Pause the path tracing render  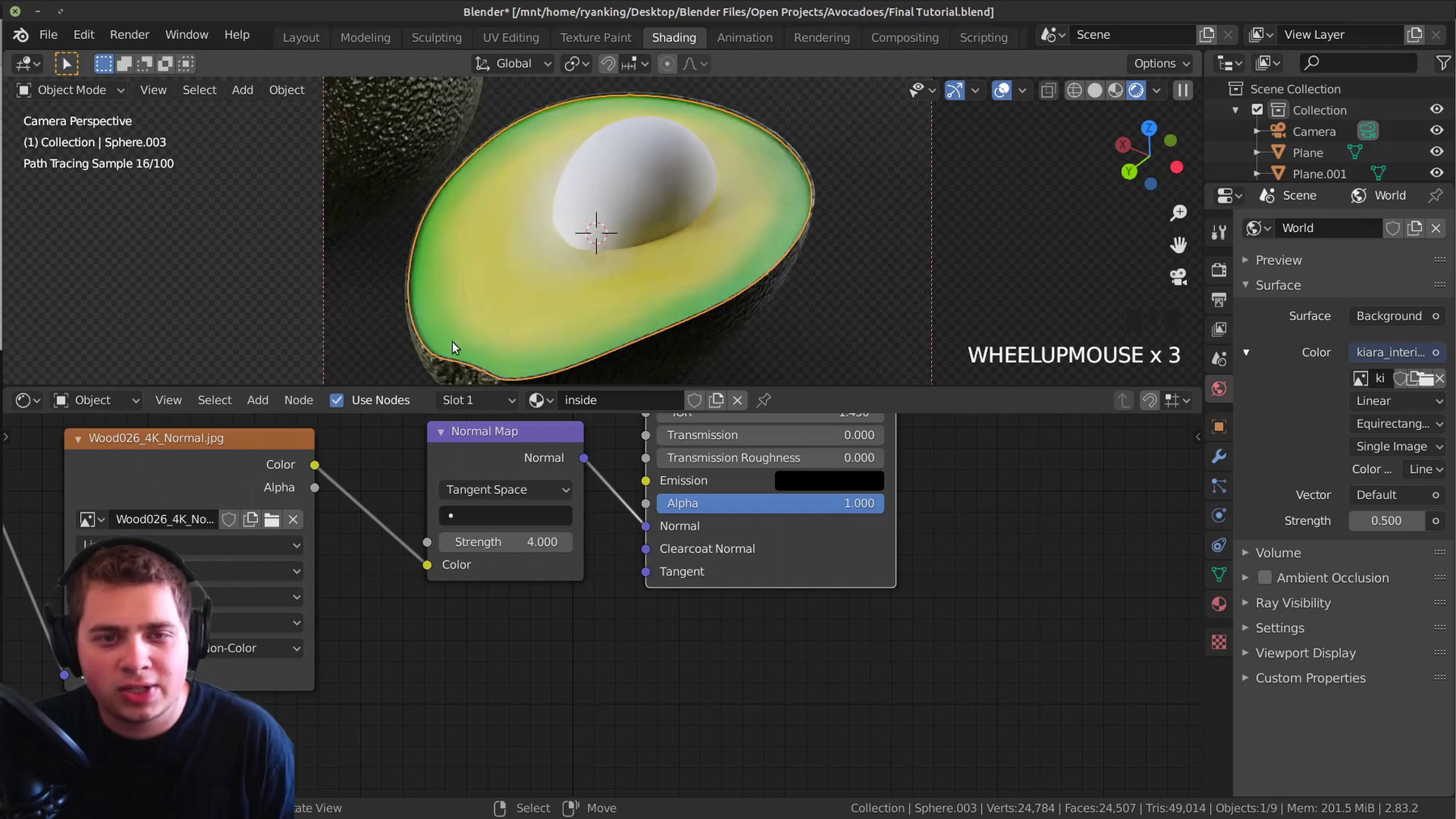pos(1183,90)
